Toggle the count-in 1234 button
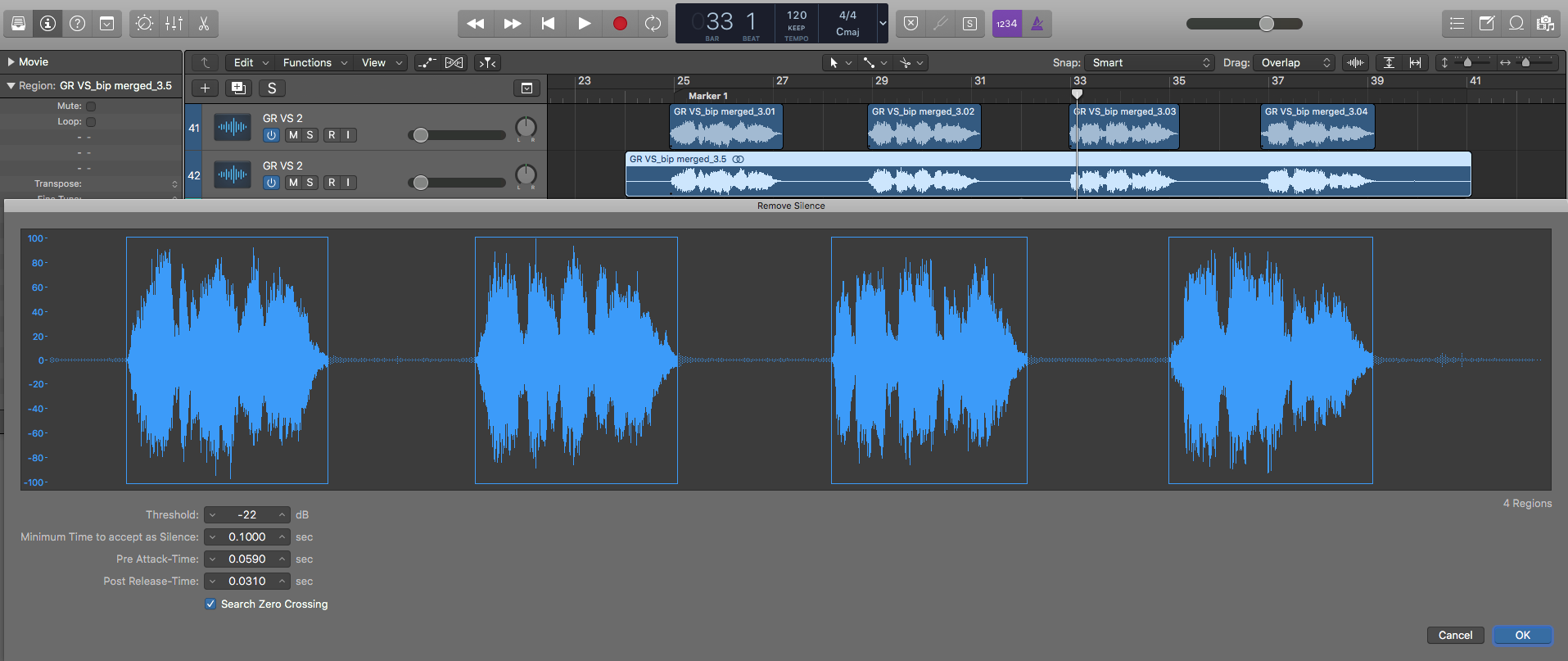 click(x=1006, y=24)
